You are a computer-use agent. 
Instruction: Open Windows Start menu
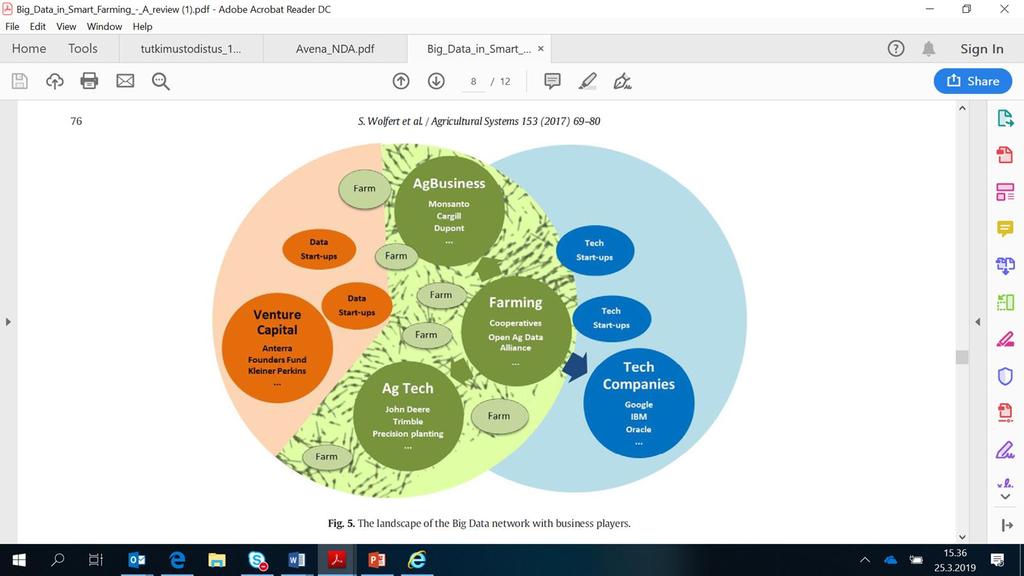pyautogui.click(x=19, y=560)
